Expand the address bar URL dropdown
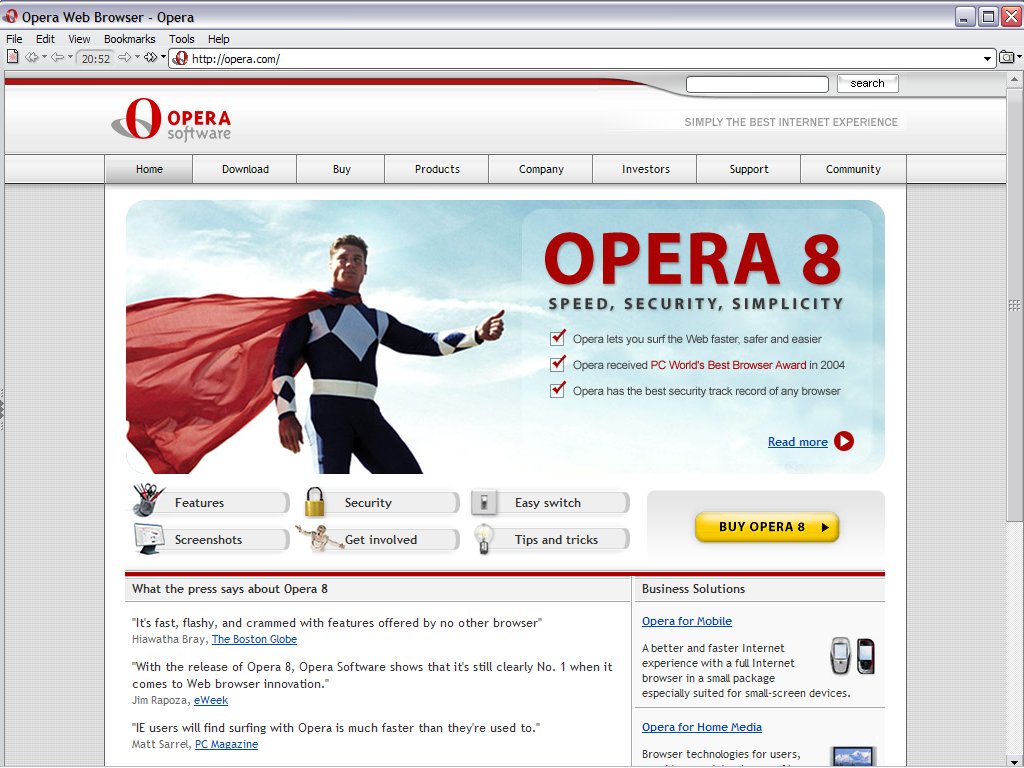 point(987,59)
